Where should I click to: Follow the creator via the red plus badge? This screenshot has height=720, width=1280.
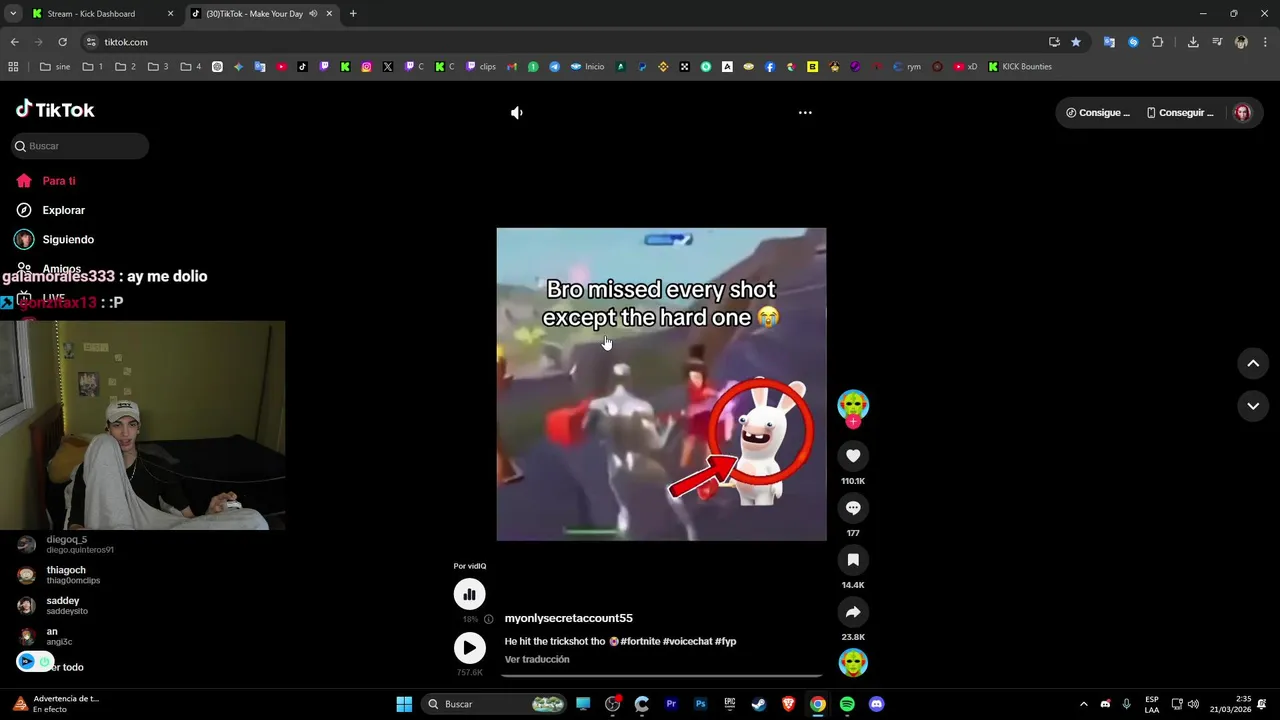(853, 422)
